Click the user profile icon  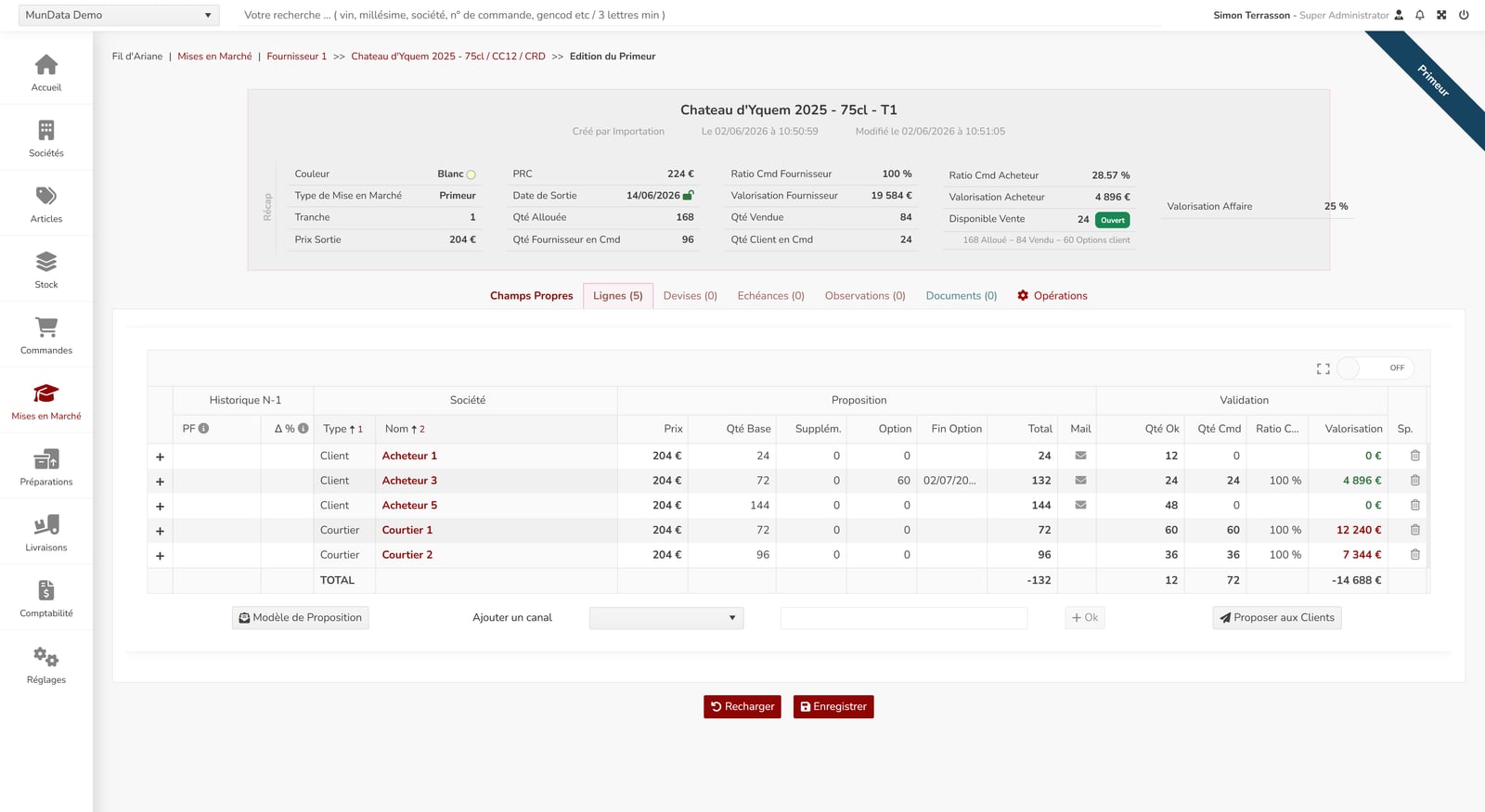point(1399,15)
